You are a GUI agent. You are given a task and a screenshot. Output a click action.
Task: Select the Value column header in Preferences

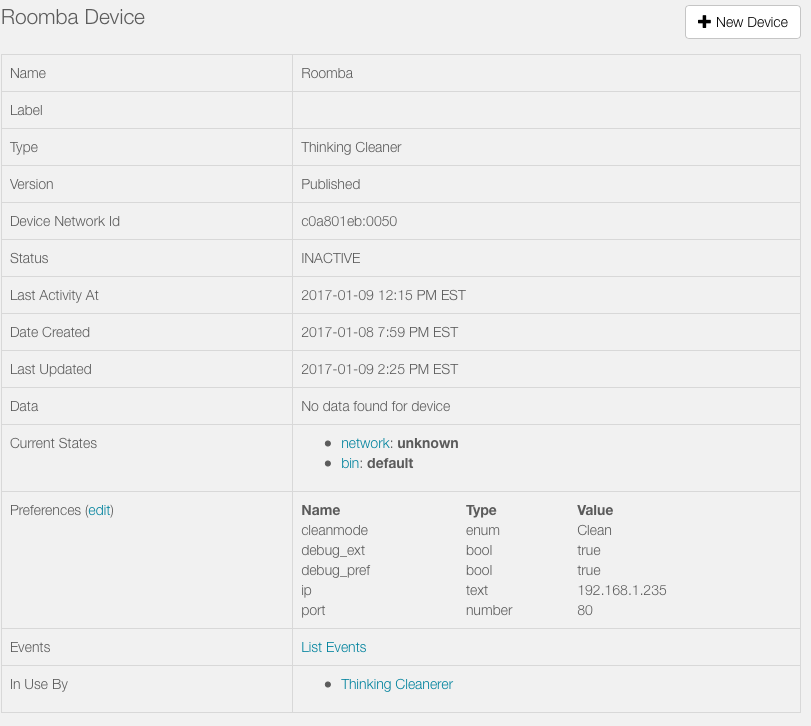(595, 510)
